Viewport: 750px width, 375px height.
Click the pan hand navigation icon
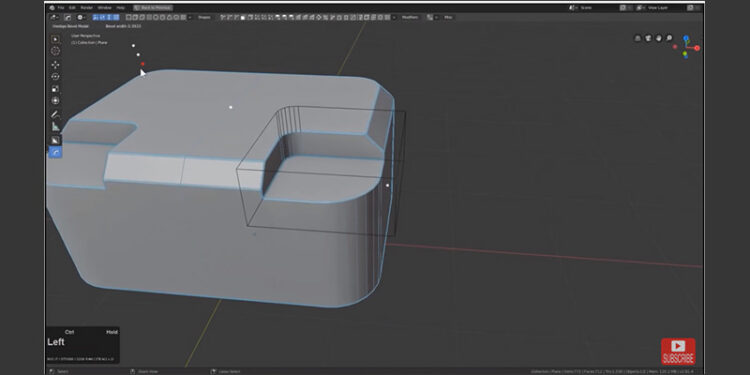tap(659, 38)
